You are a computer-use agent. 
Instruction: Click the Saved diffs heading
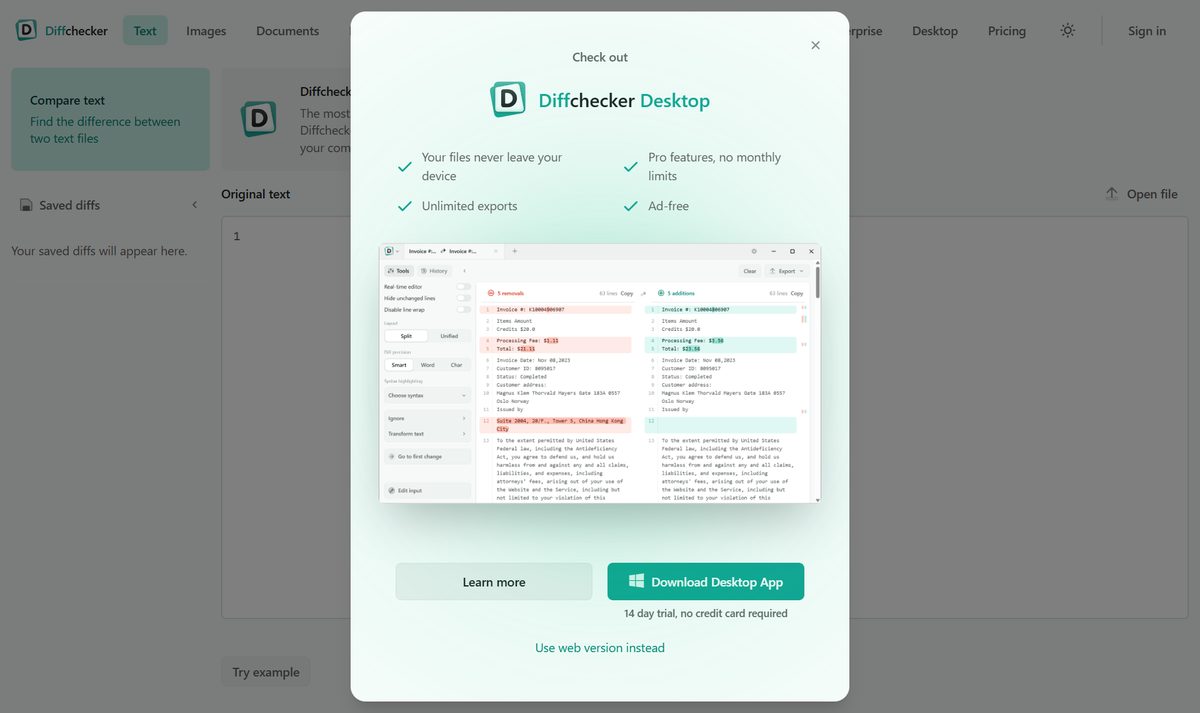pyautogui.click(x=70, y=205)
